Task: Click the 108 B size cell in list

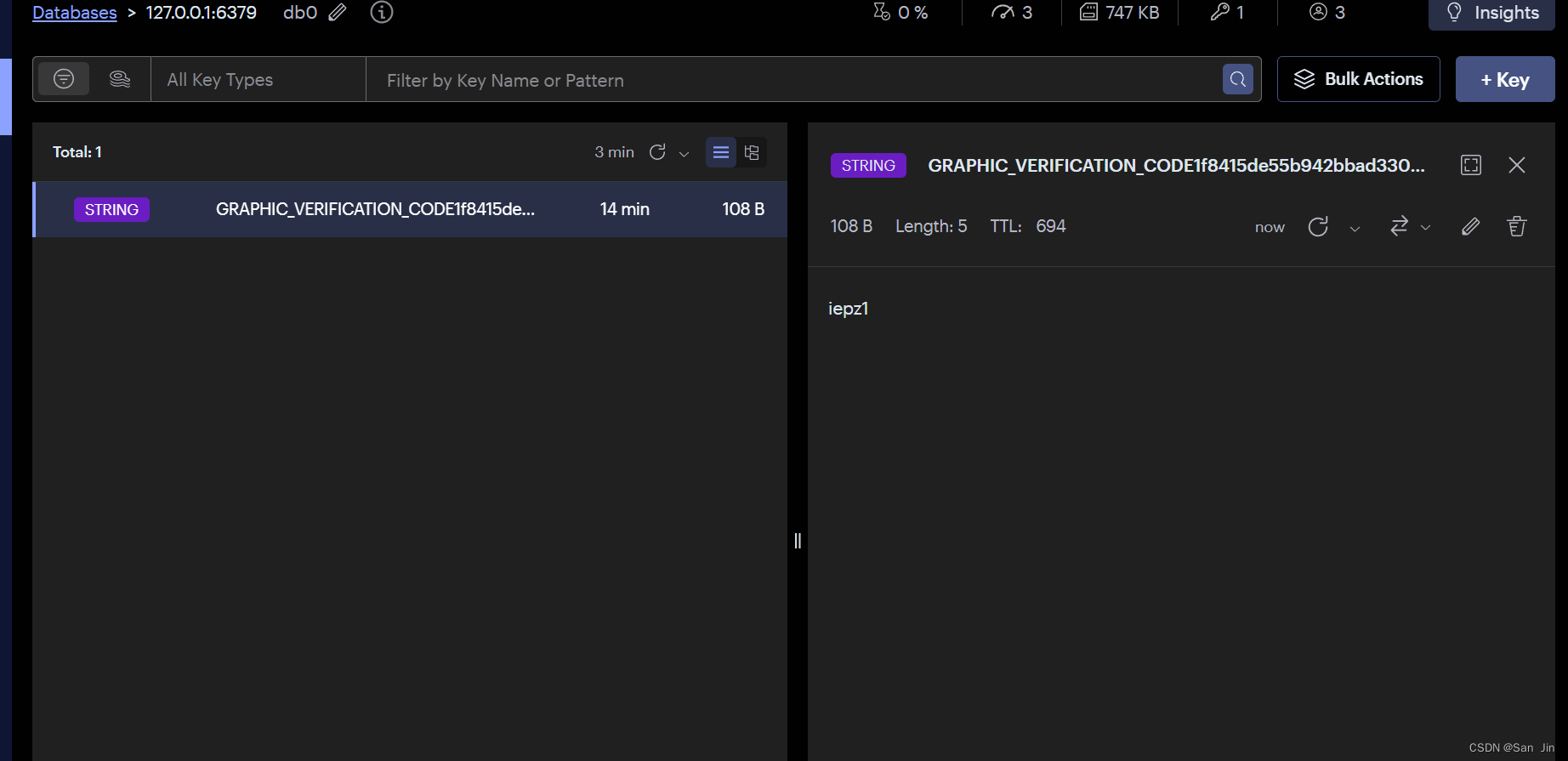Action: pyautogui.click(x=743, y=209)
